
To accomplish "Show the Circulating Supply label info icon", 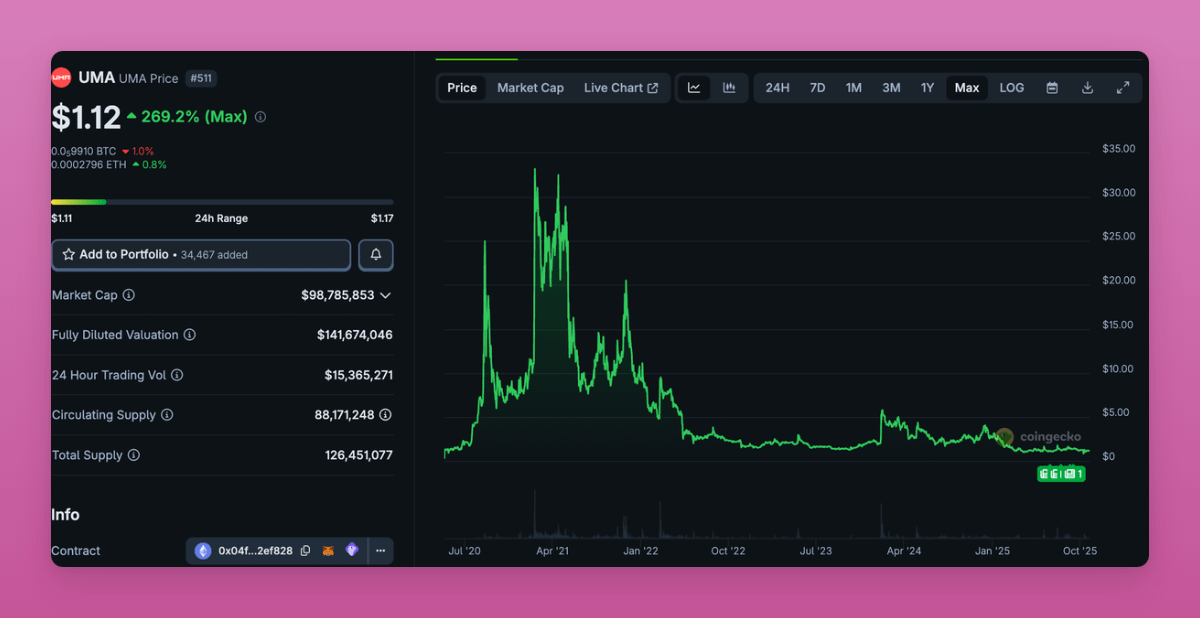I will coord(167,415).
